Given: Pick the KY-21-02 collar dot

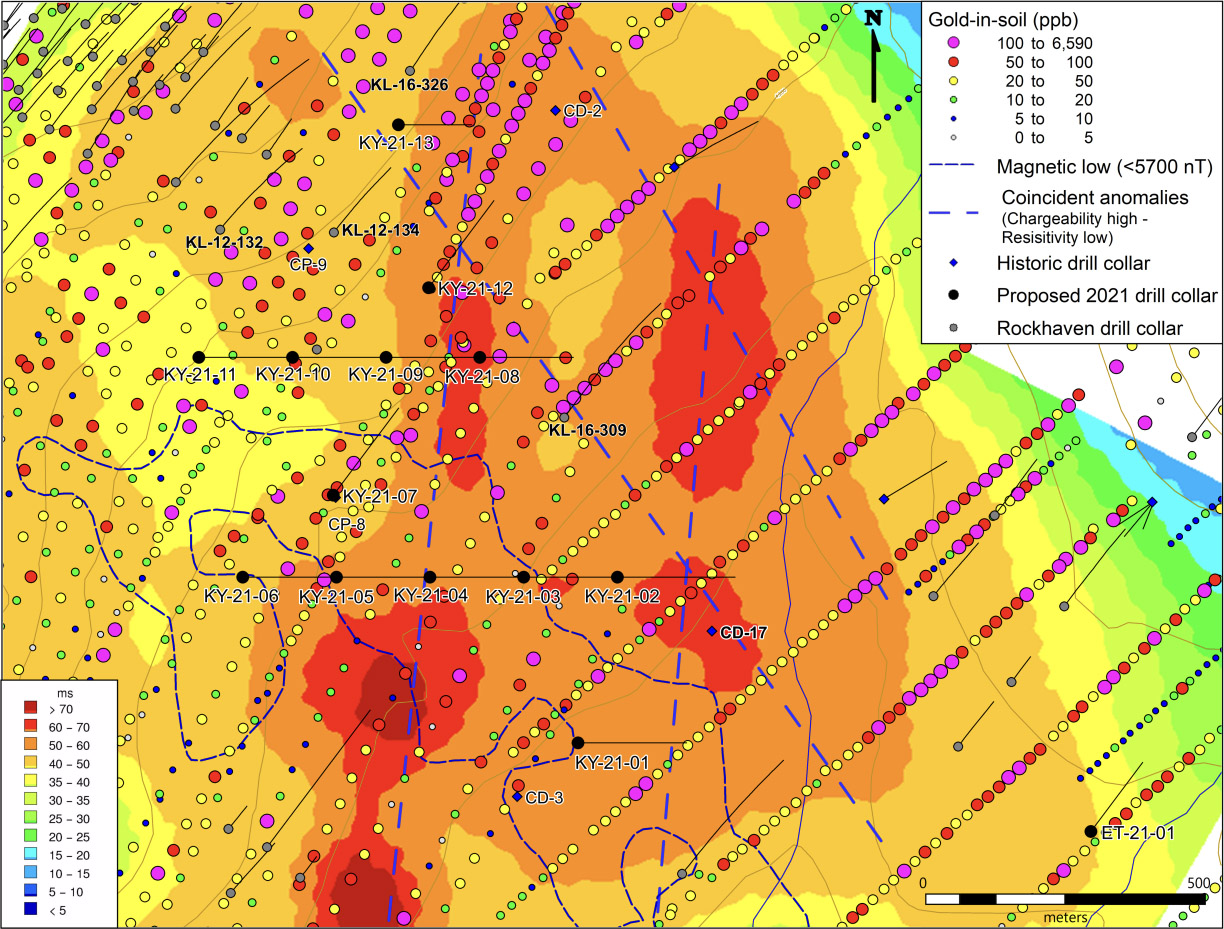Looking at the screenshot, I should (617, 576).
